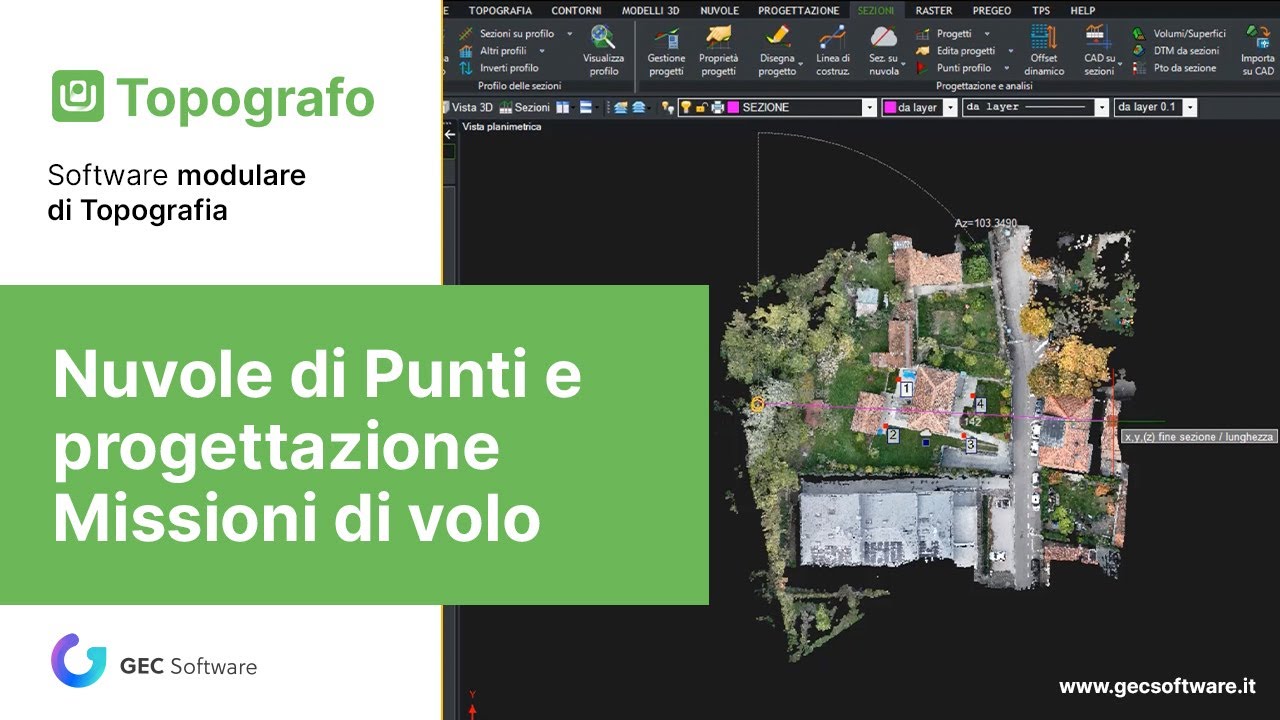Click point marker 1 on map
The width and height of the screenshot is (1280, 720).
click(x=906, y=388)
